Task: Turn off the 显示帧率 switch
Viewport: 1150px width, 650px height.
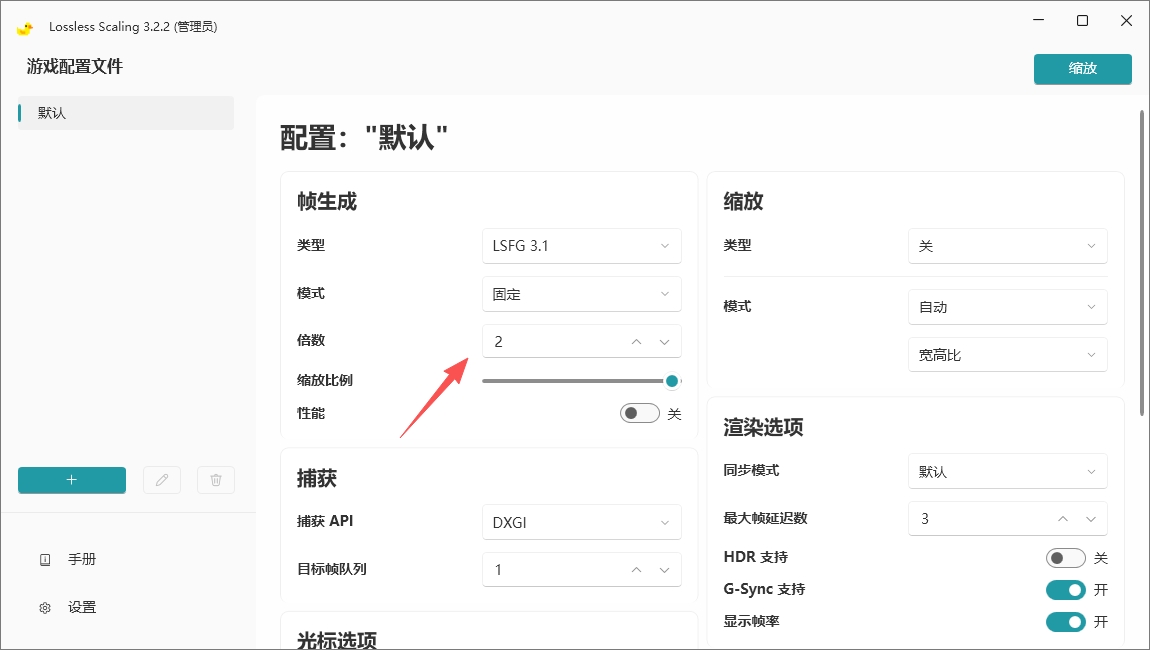Action: 1066,622
